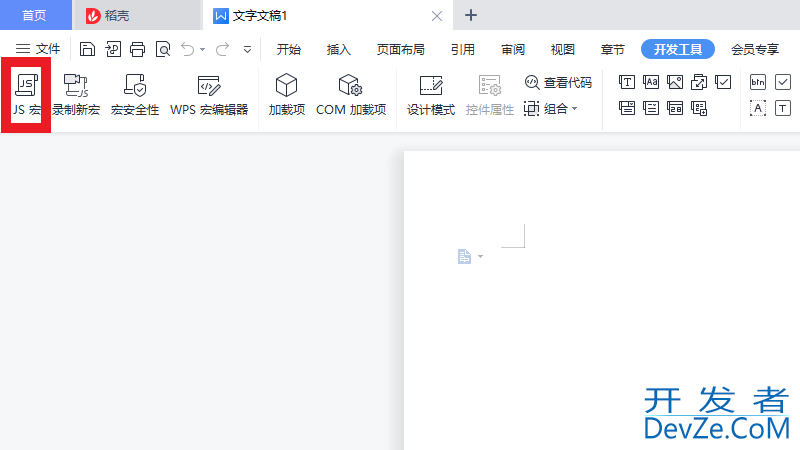Expand quick access toolbar customize arrow
The image size is (800, 450).
247,49
